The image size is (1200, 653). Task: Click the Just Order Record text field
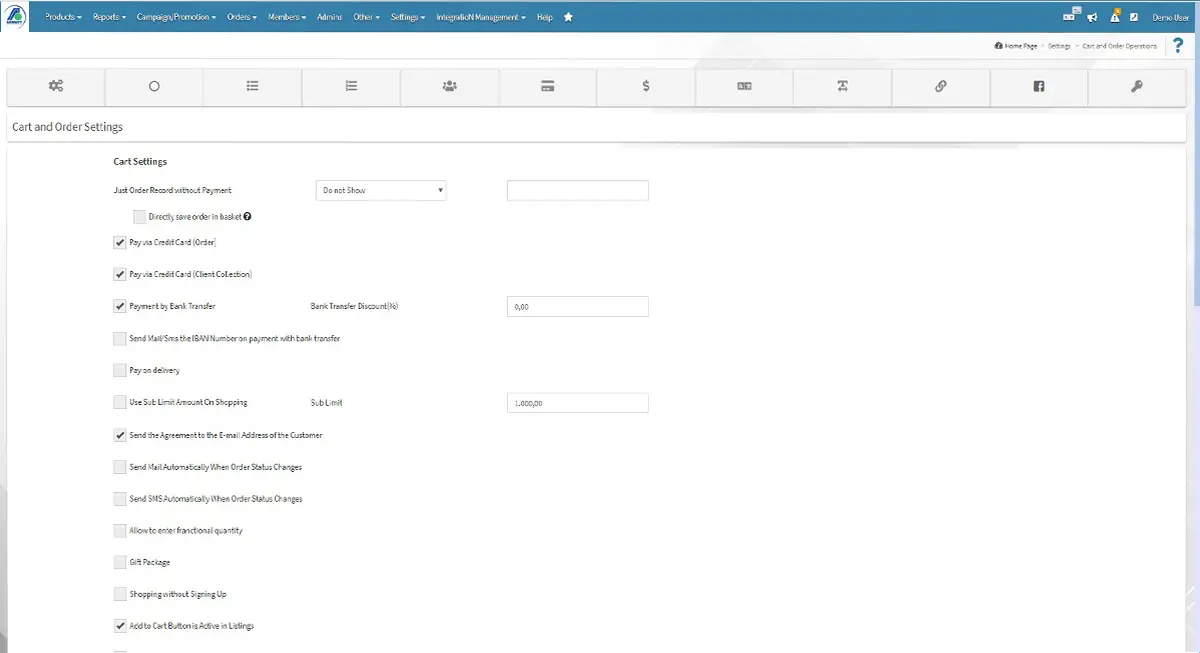[x=578, y=190]
